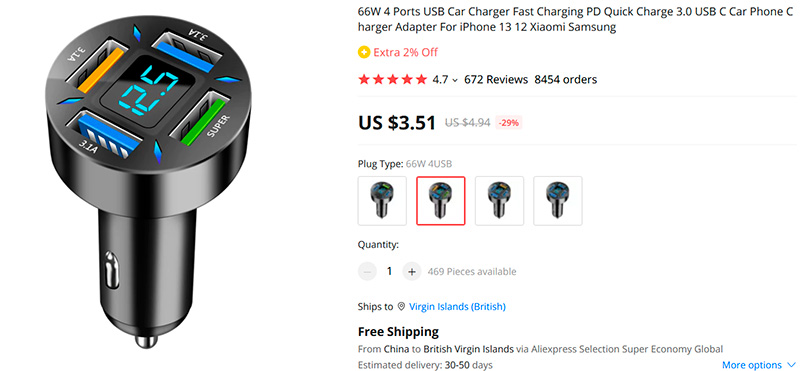The width and height of the screenshot is (800, 371).
Task: Choose the third plug type option
Action: click(499, 201)
